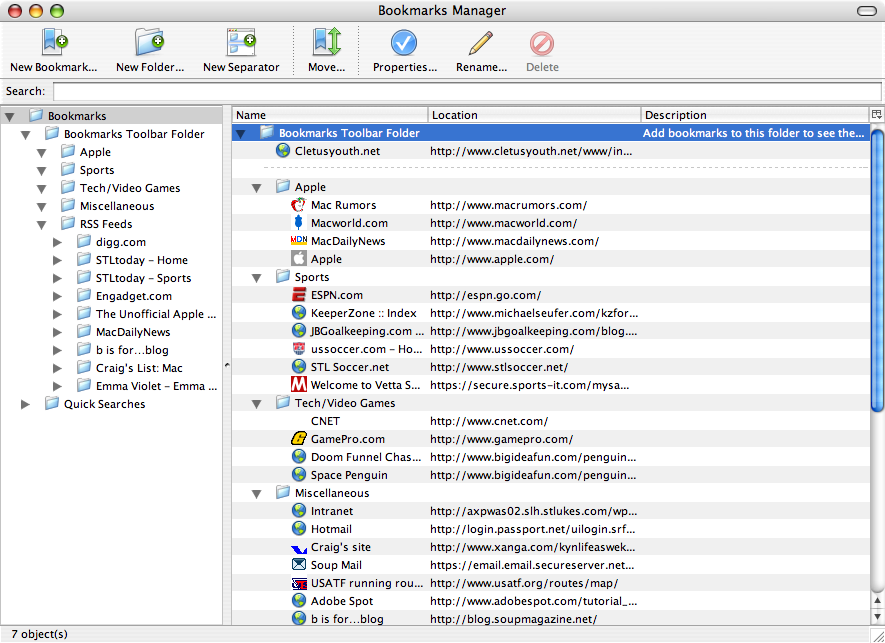Sort by the Name column header

[x=330, y=115]
